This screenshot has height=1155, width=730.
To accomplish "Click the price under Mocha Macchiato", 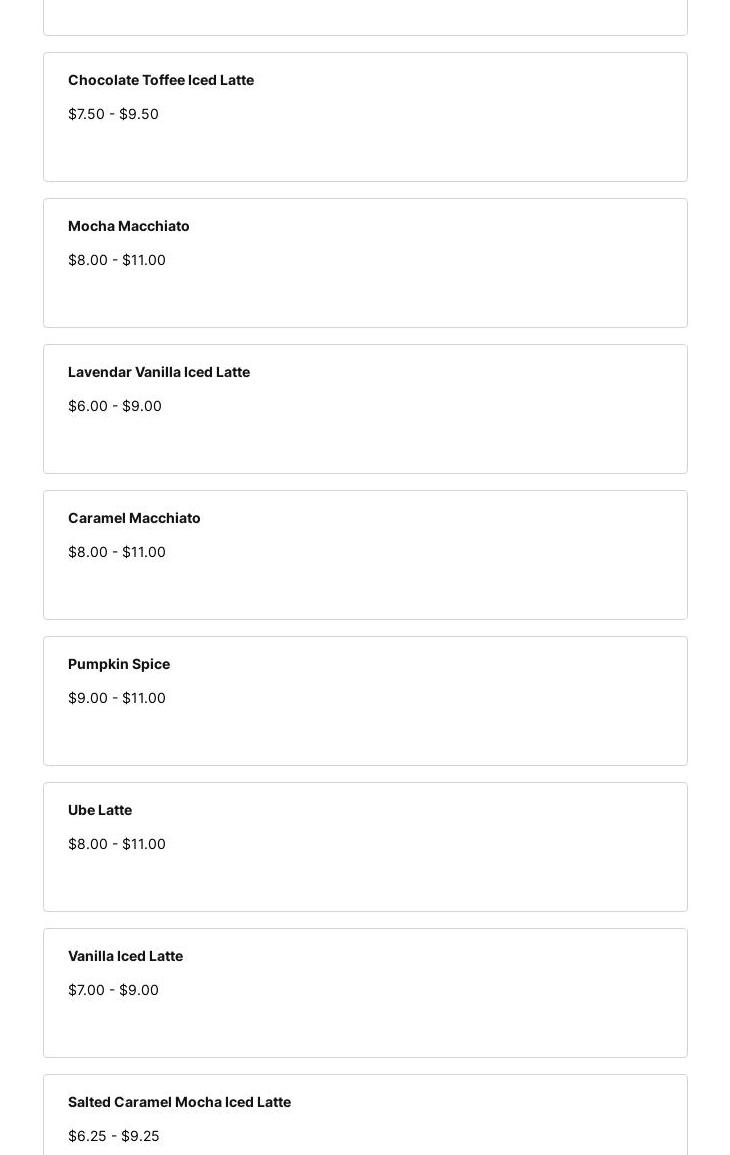I will pyautogui.click(x=117, y=260).
